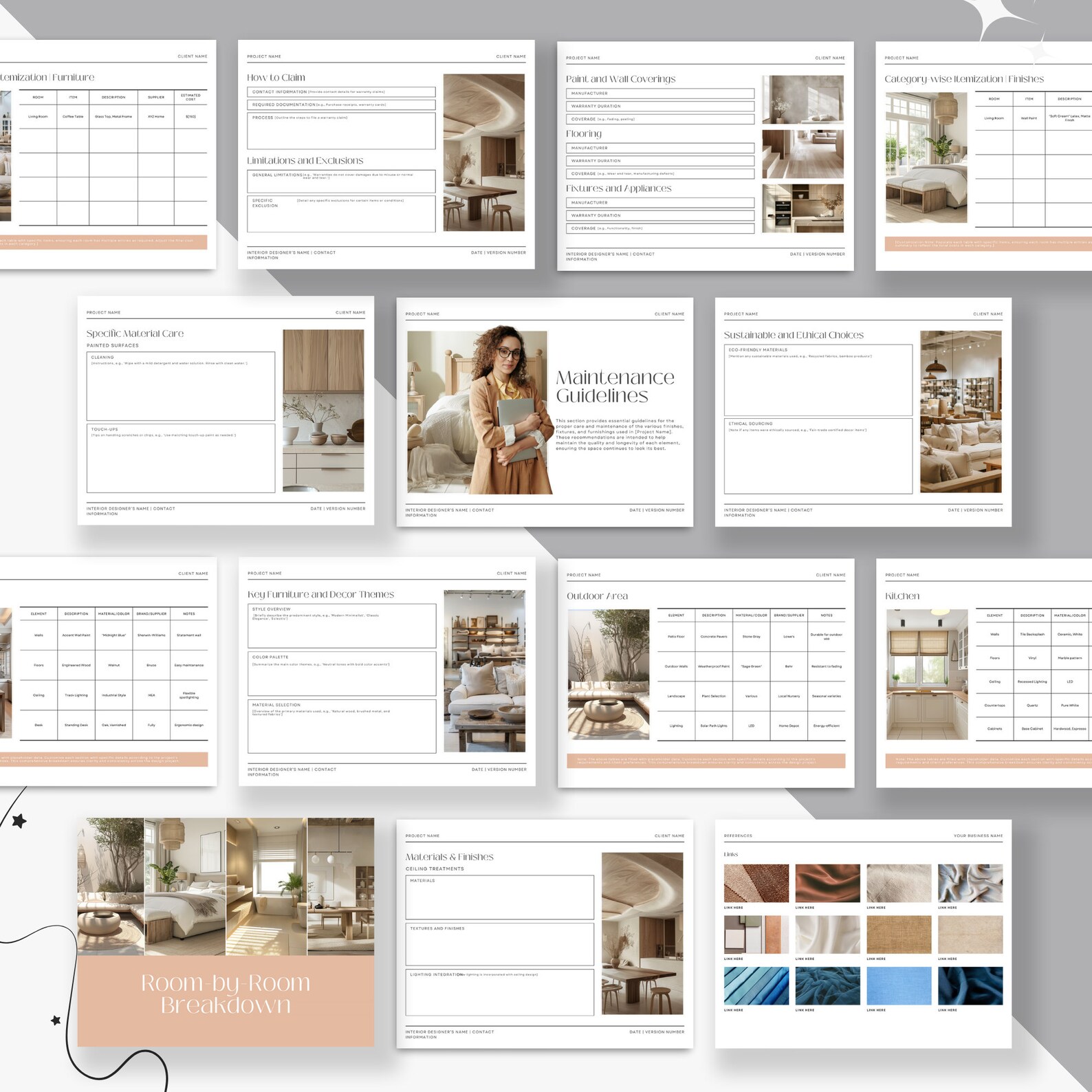The height and width of the screenshot is (1092, 1092).
Task: Click the Eco-Friendly Materials text box
Action: click(818, 380)
